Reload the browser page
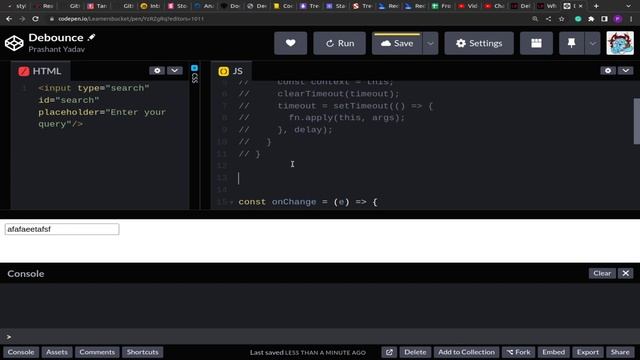 36,19
